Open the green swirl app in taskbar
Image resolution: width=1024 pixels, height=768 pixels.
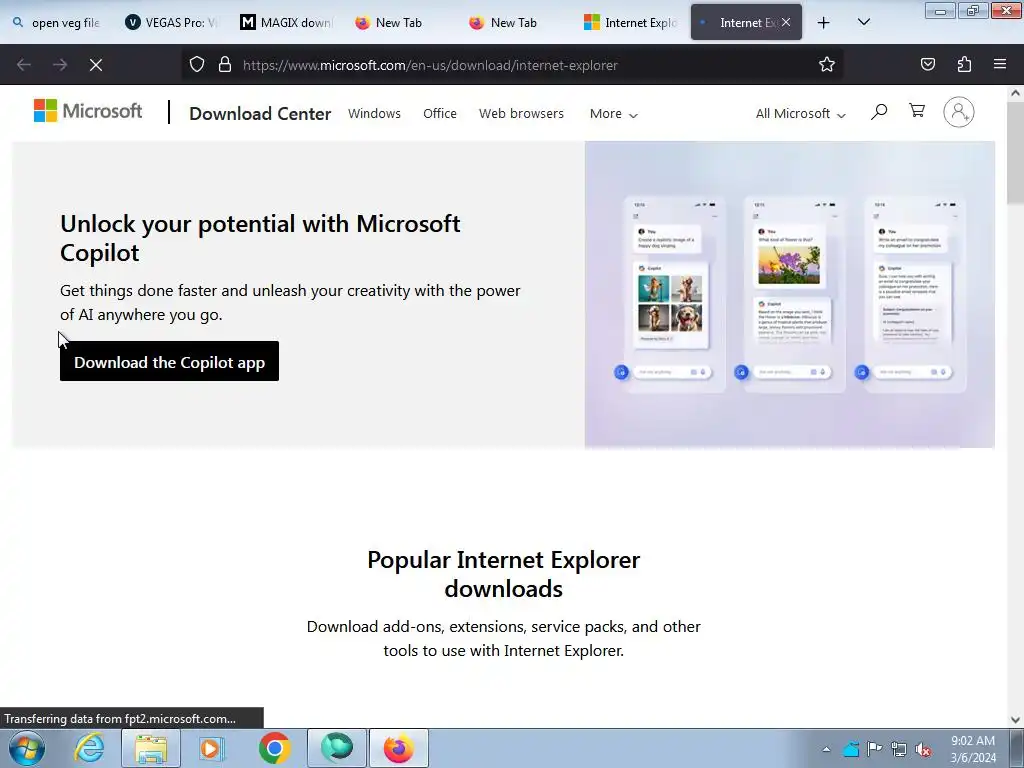[336, 748]
